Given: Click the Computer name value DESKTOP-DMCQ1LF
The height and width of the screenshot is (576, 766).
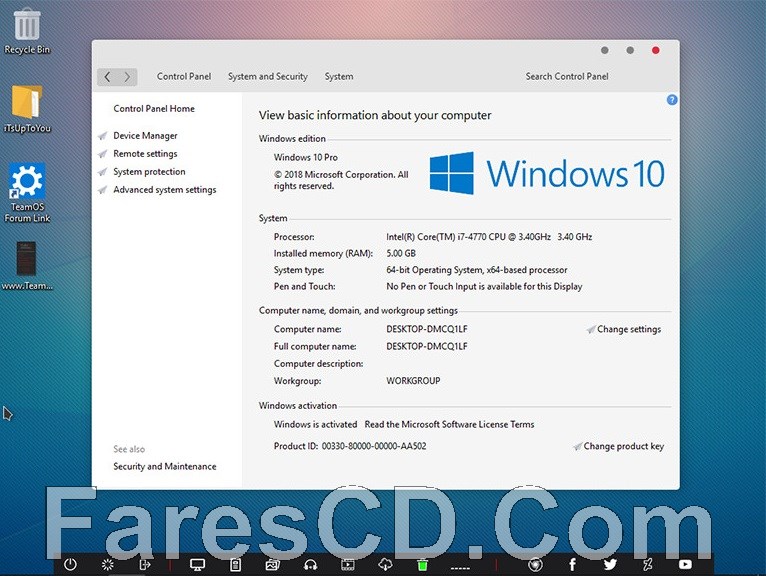Looking at the screenshot, I should click(427, 329).
